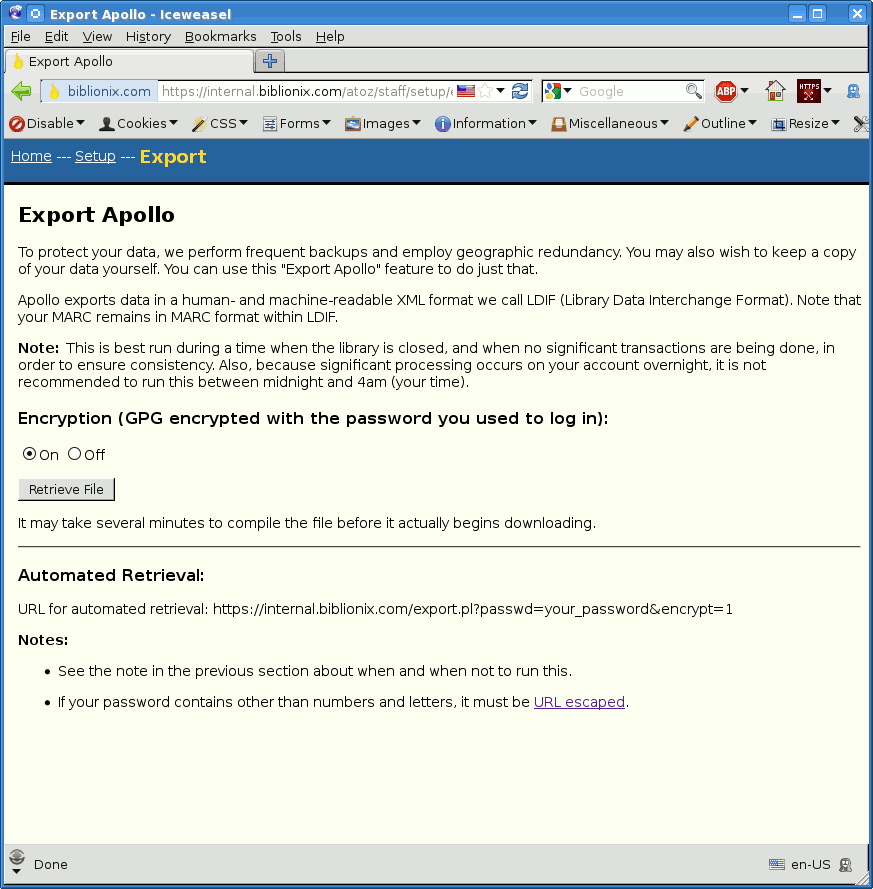Viewport: 873px width, 889px height.
Task: Click the green back arrow button
Action: point(21,91)
